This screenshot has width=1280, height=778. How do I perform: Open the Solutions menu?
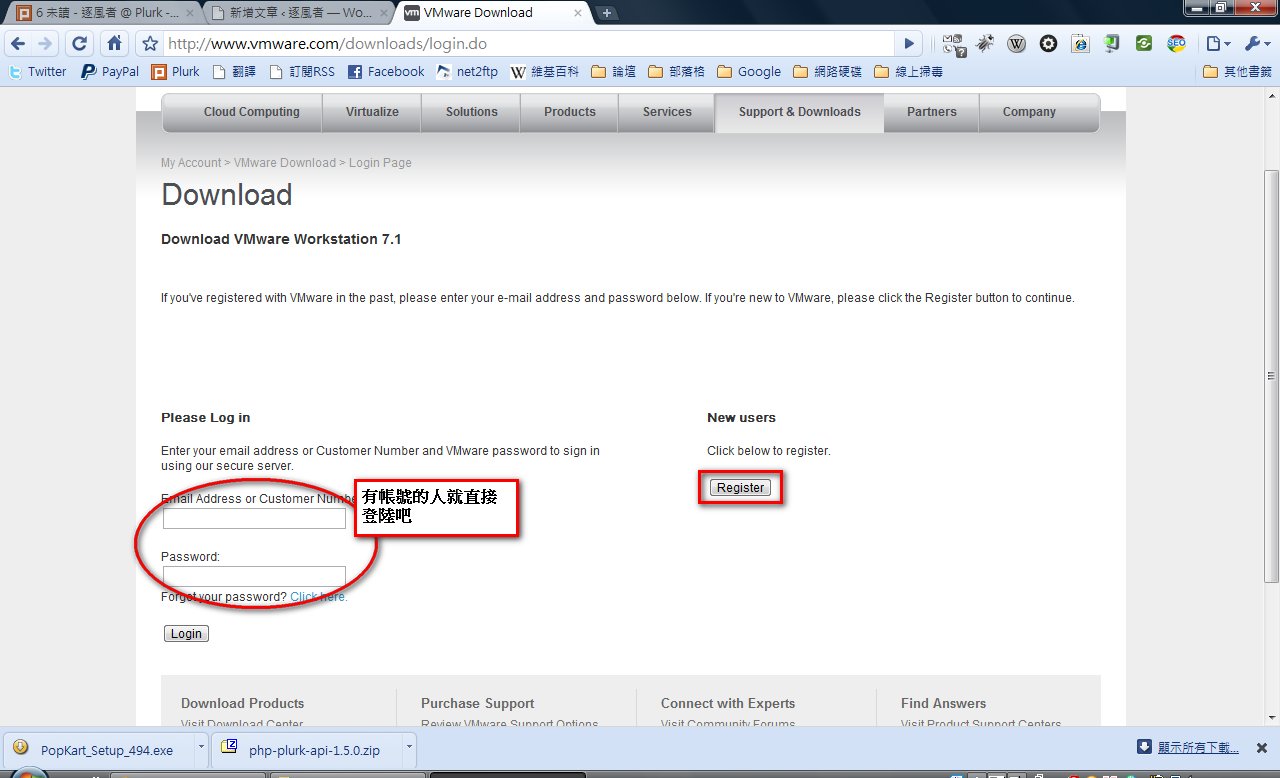pyautogui.click(x=471, y=112)
